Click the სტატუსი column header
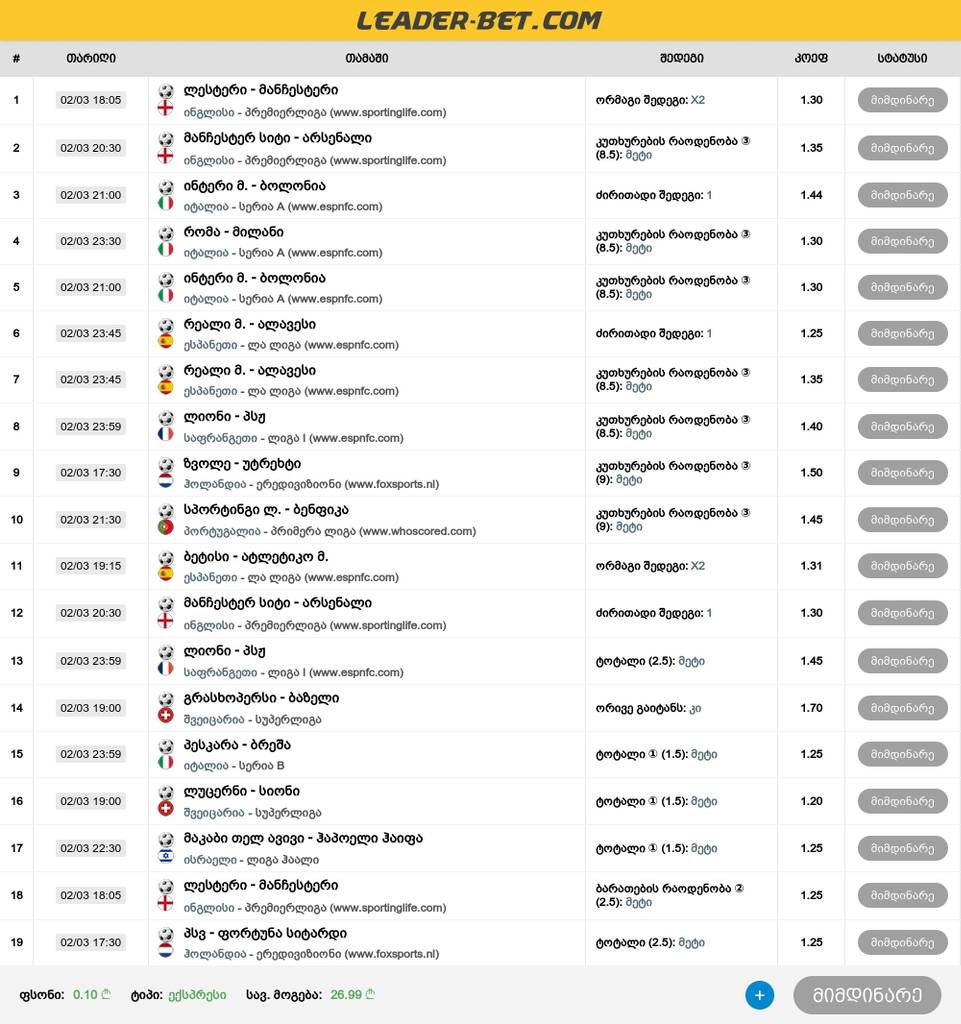 (x=902, y=58)
